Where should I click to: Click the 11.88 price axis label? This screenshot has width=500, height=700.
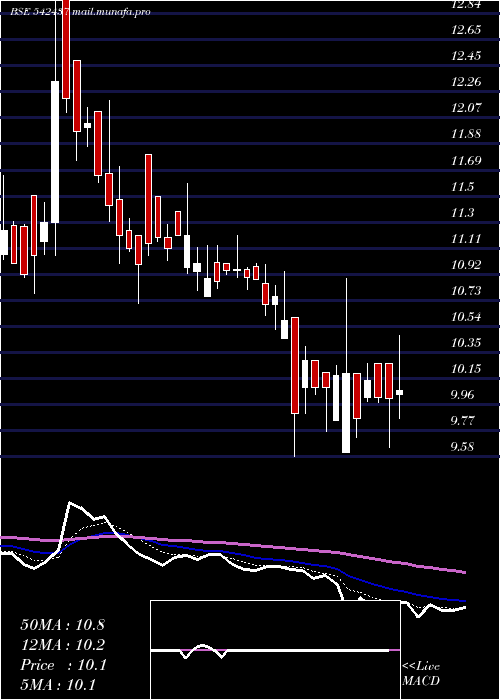pos(466,134)
